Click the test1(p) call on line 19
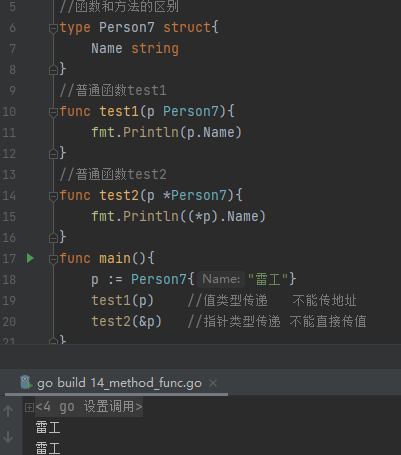 [123, 300]
